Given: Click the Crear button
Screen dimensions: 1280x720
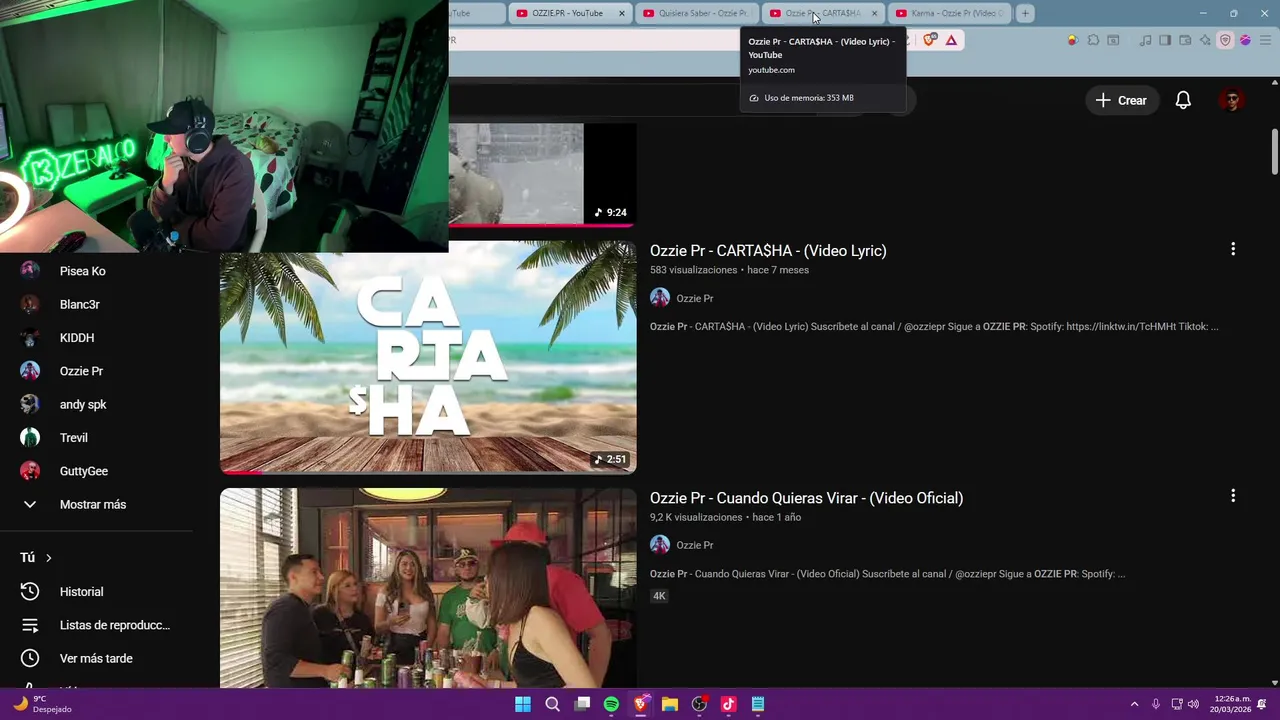Looking at the screenshot, I should point(1121,100).
